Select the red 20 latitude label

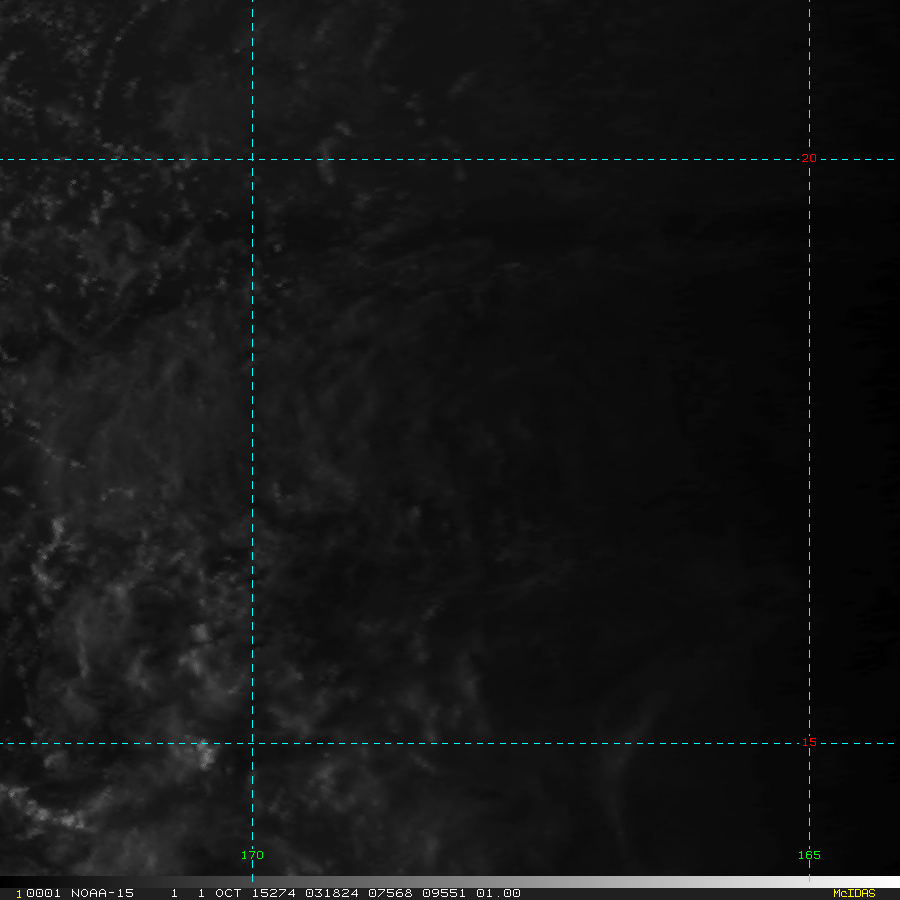809,158
